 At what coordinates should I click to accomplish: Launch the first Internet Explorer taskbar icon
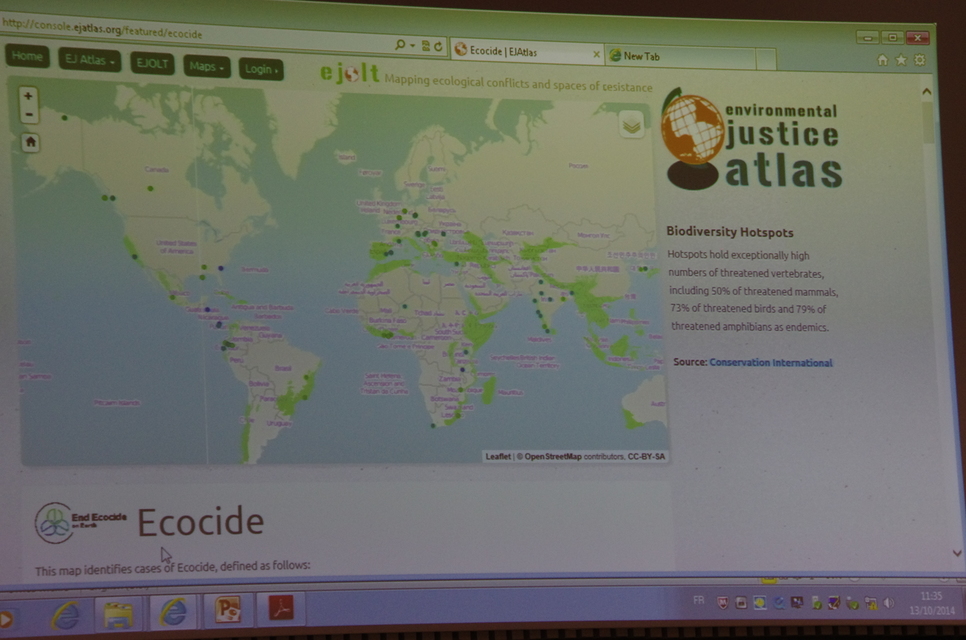click(x=65, y=615)
